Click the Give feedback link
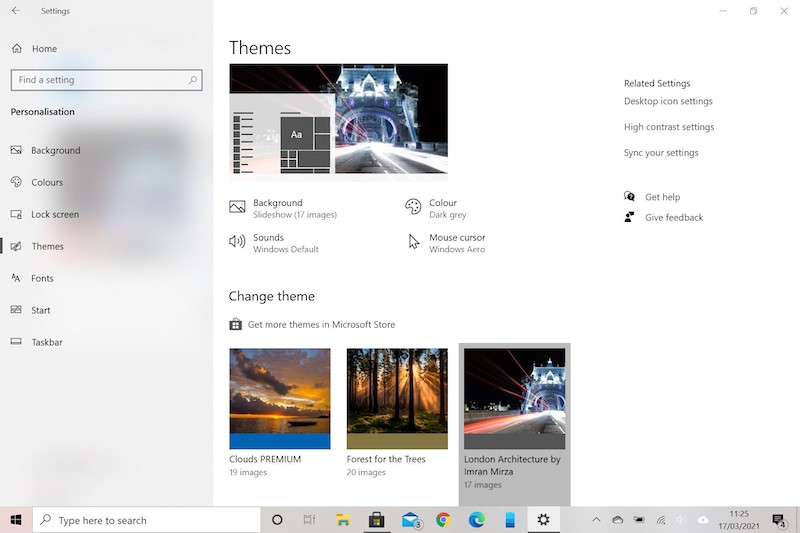The width and height of the screenshot is (800, 533). [x=674, y=217]
